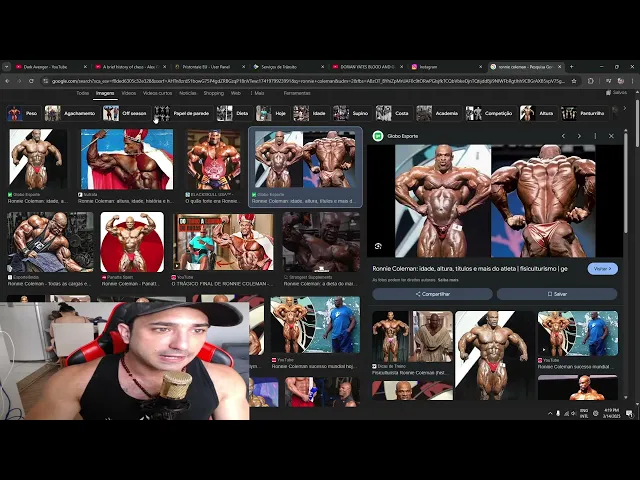
Task: Show hidden system tray icons
Action: [550, 413]
